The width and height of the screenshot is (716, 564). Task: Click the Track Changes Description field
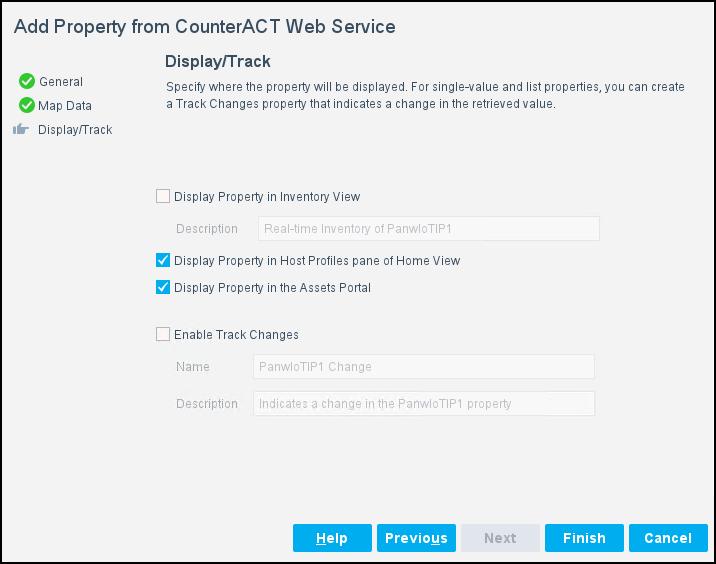point(424,404)
